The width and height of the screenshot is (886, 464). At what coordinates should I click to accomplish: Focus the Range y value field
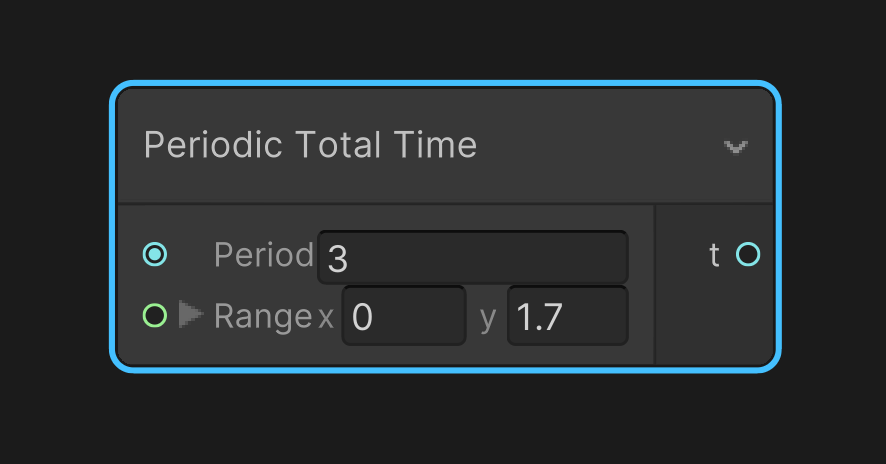pyautogui.click(x=567, y=317)
